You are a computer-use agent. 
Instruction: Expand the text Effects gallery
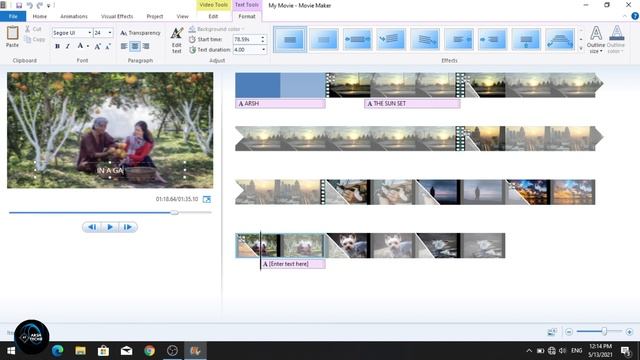pos(581,49)
